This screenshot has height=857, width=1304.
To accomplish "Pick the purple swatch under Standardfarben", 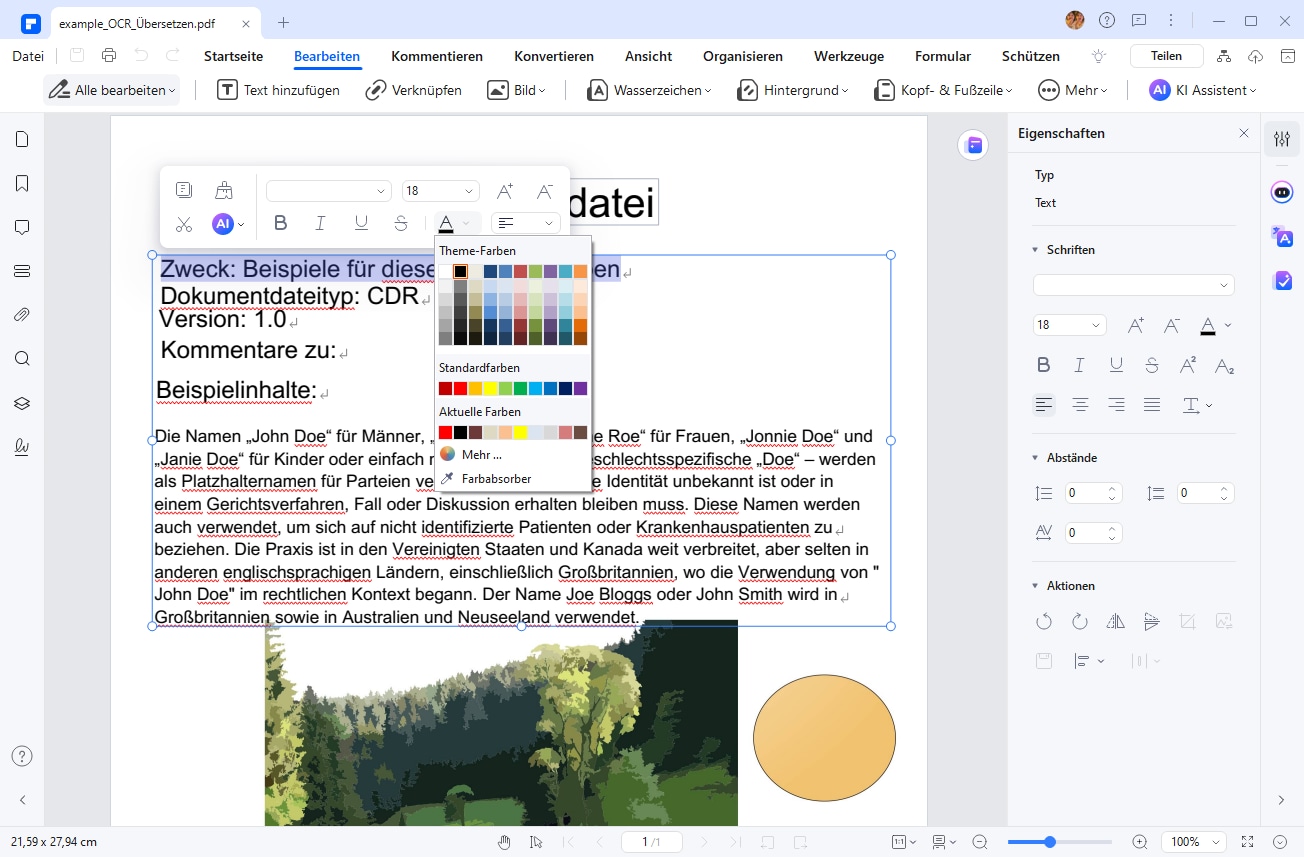I will coord(581,388).
